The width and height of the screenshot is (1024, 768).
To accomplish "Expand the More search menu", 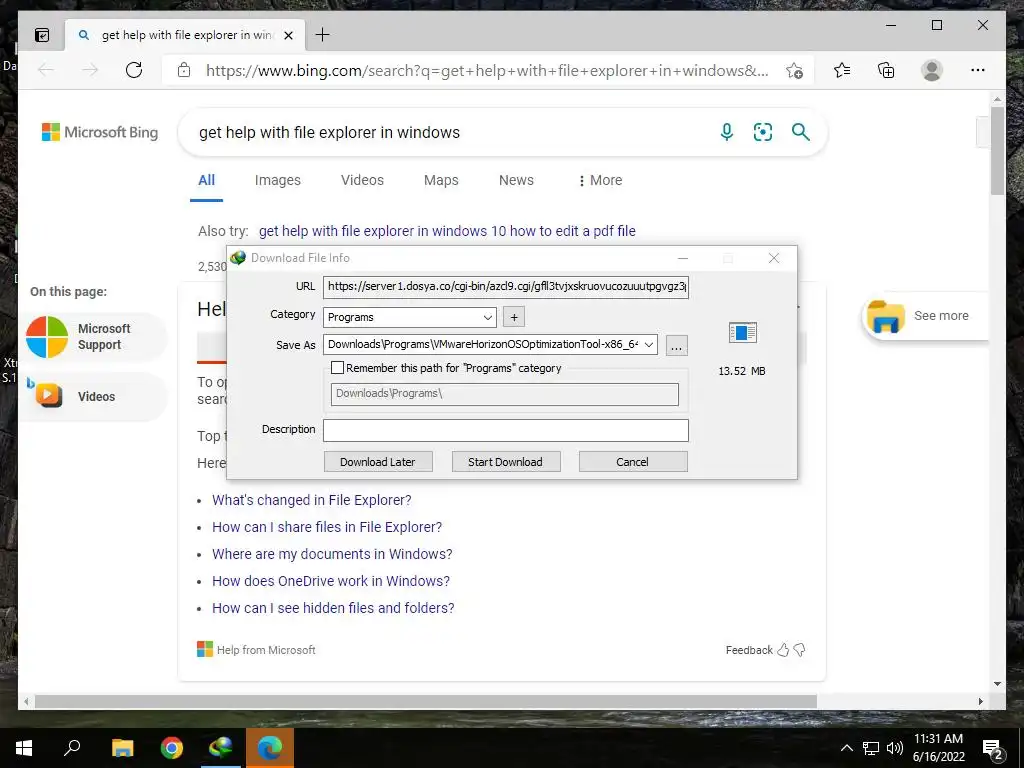I will tap(600, 180).
